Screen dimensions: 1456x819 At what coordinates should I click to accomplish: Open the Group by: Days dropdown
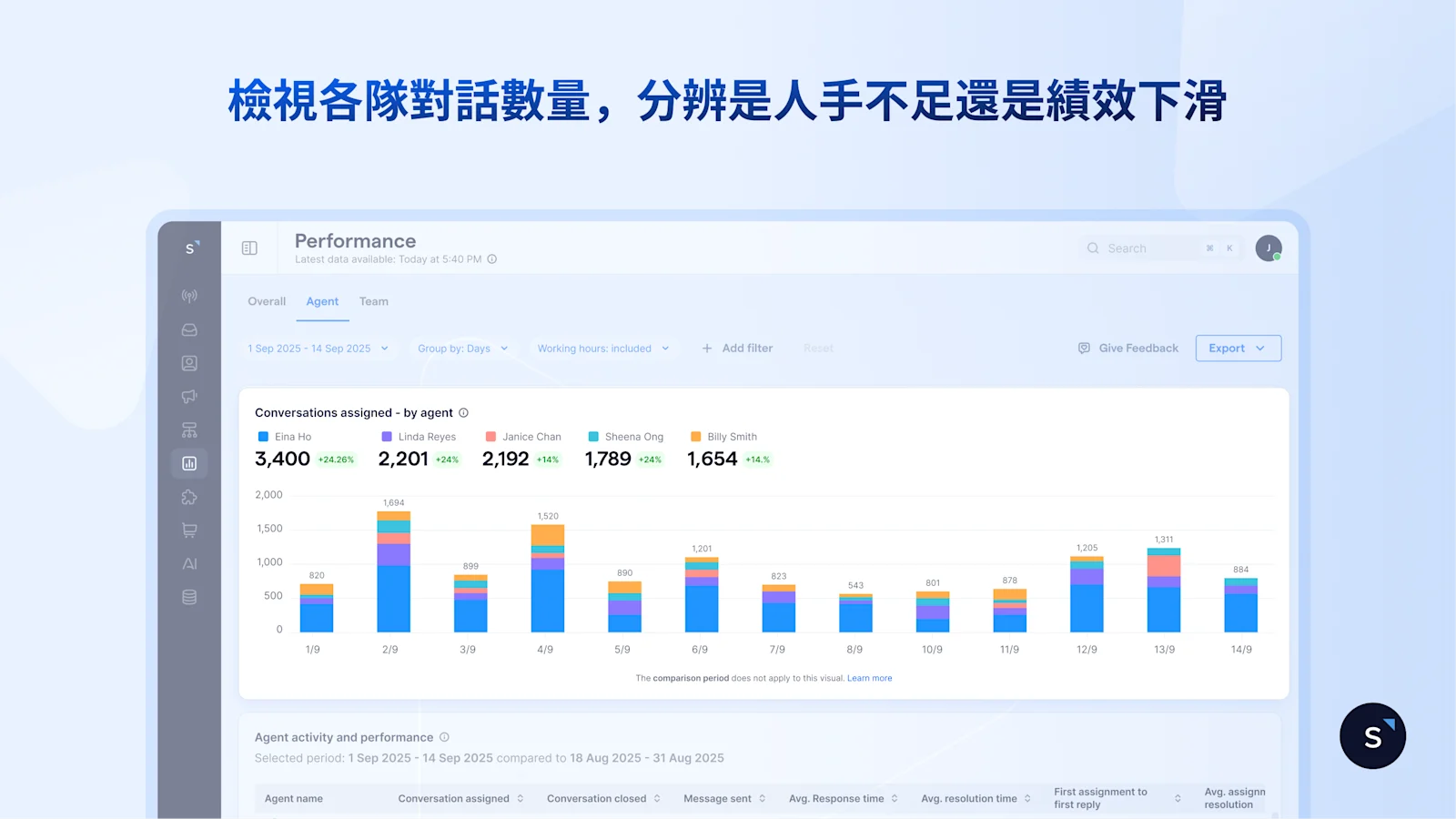(462, 348)
